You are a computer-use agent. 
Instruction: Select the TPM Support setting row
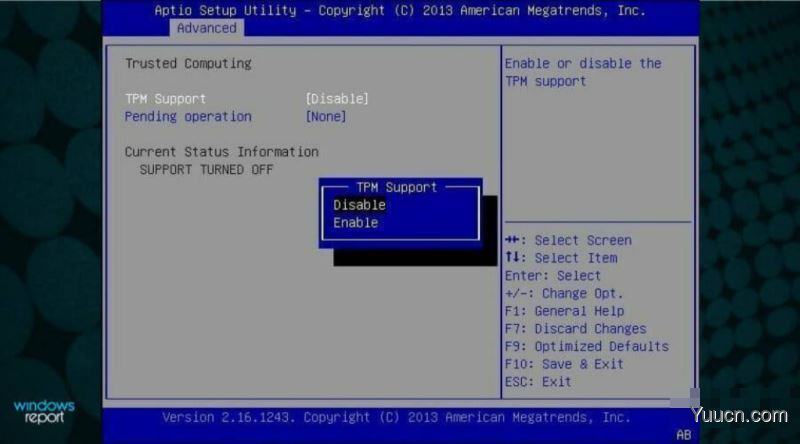(247, 98)
